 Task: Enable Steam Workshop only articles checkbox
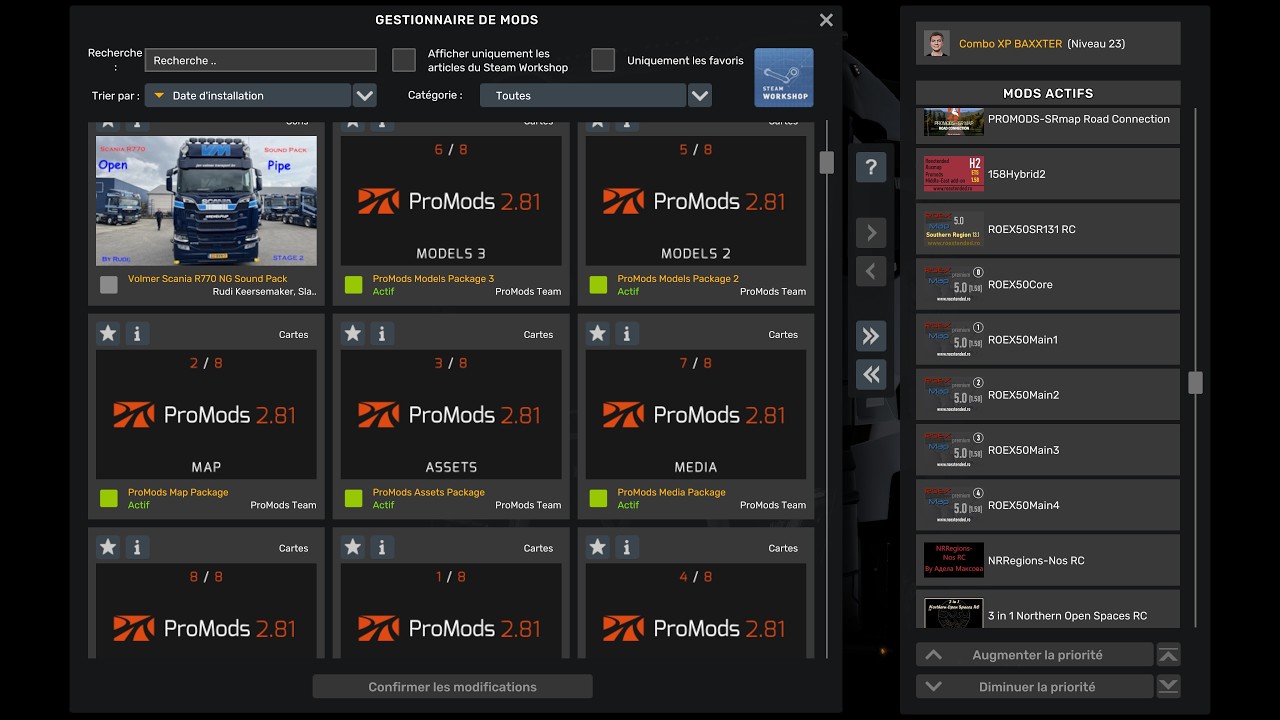coord(404,60)
